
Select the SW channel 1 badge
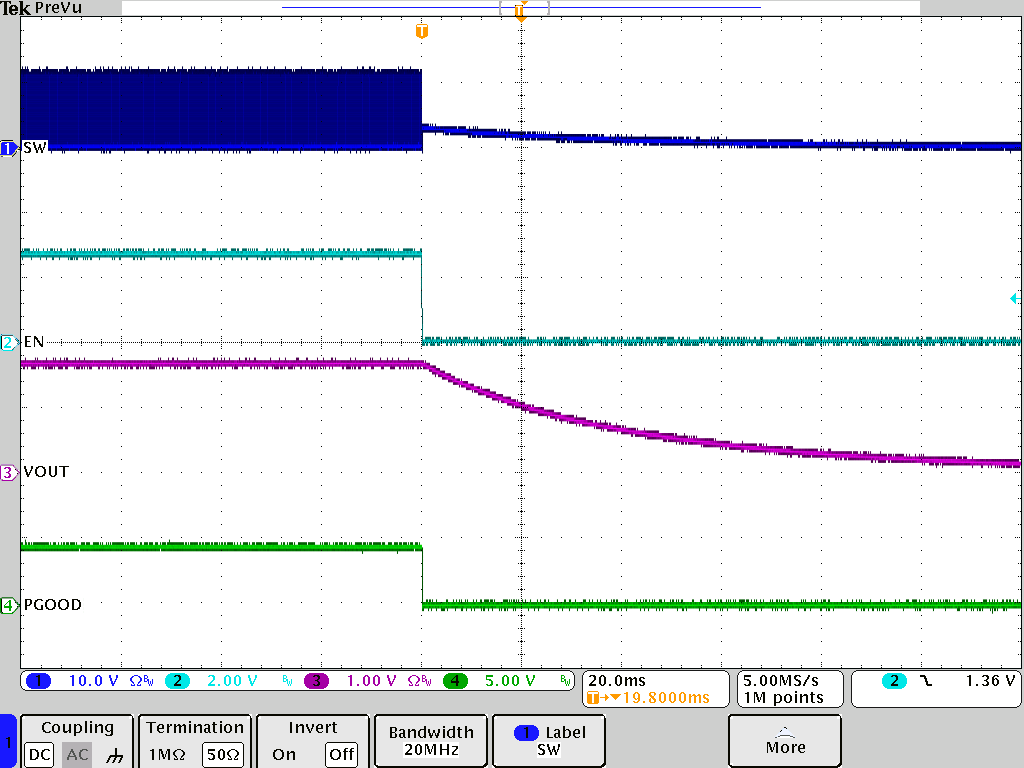(9, 148)
